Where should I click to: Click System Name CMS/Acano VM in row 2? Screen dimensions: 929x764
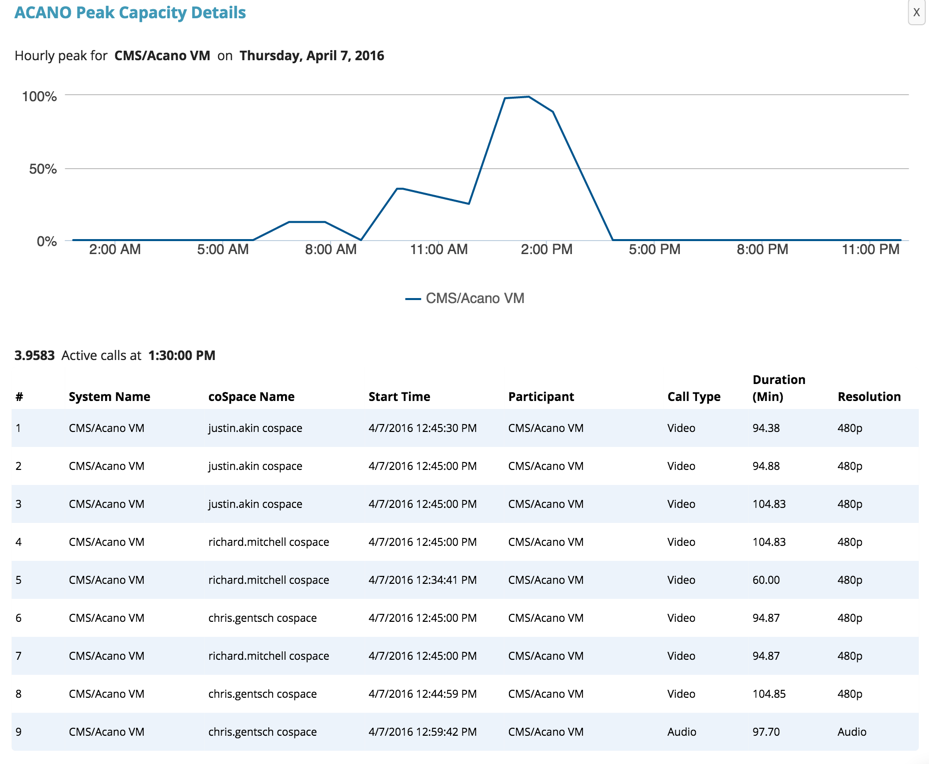pyautogui.click(x=107, y=466)
